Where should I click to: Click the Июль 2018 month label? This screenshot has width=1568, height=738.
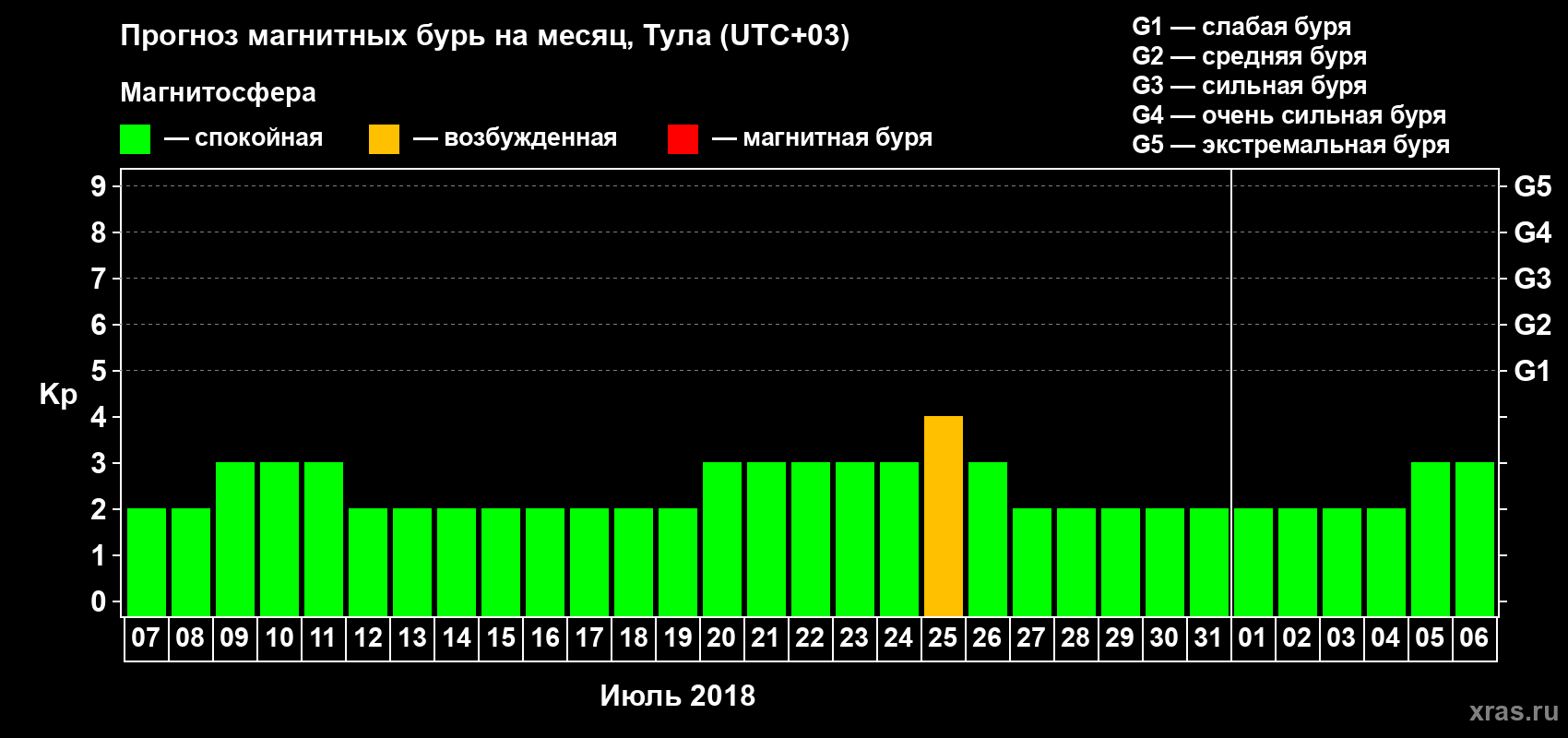[x=678, y=696]
